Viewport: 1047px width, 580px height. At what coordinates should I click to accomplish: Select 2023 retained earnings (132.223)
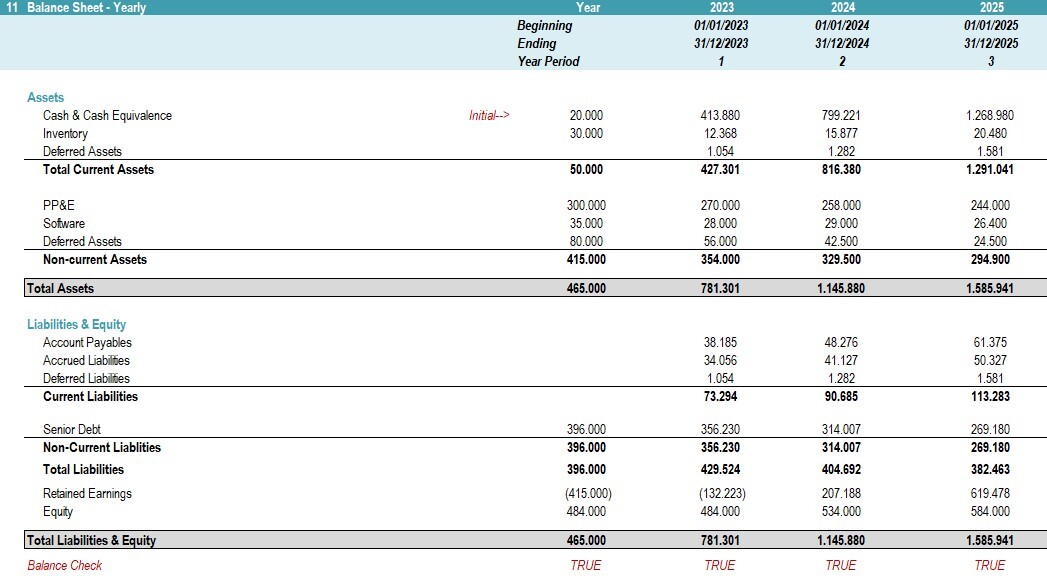click(722, 493)
